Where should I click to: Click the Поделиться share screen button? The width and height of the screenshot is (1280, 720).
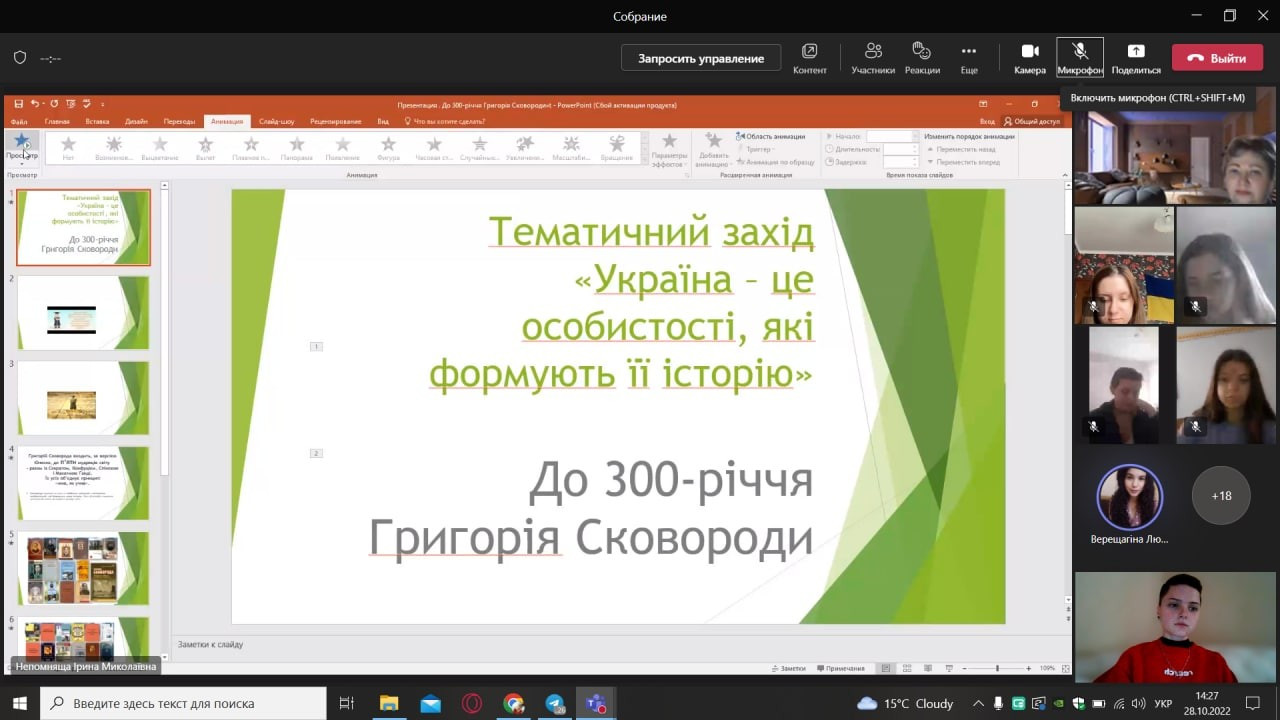click(x=1136, y=58)
